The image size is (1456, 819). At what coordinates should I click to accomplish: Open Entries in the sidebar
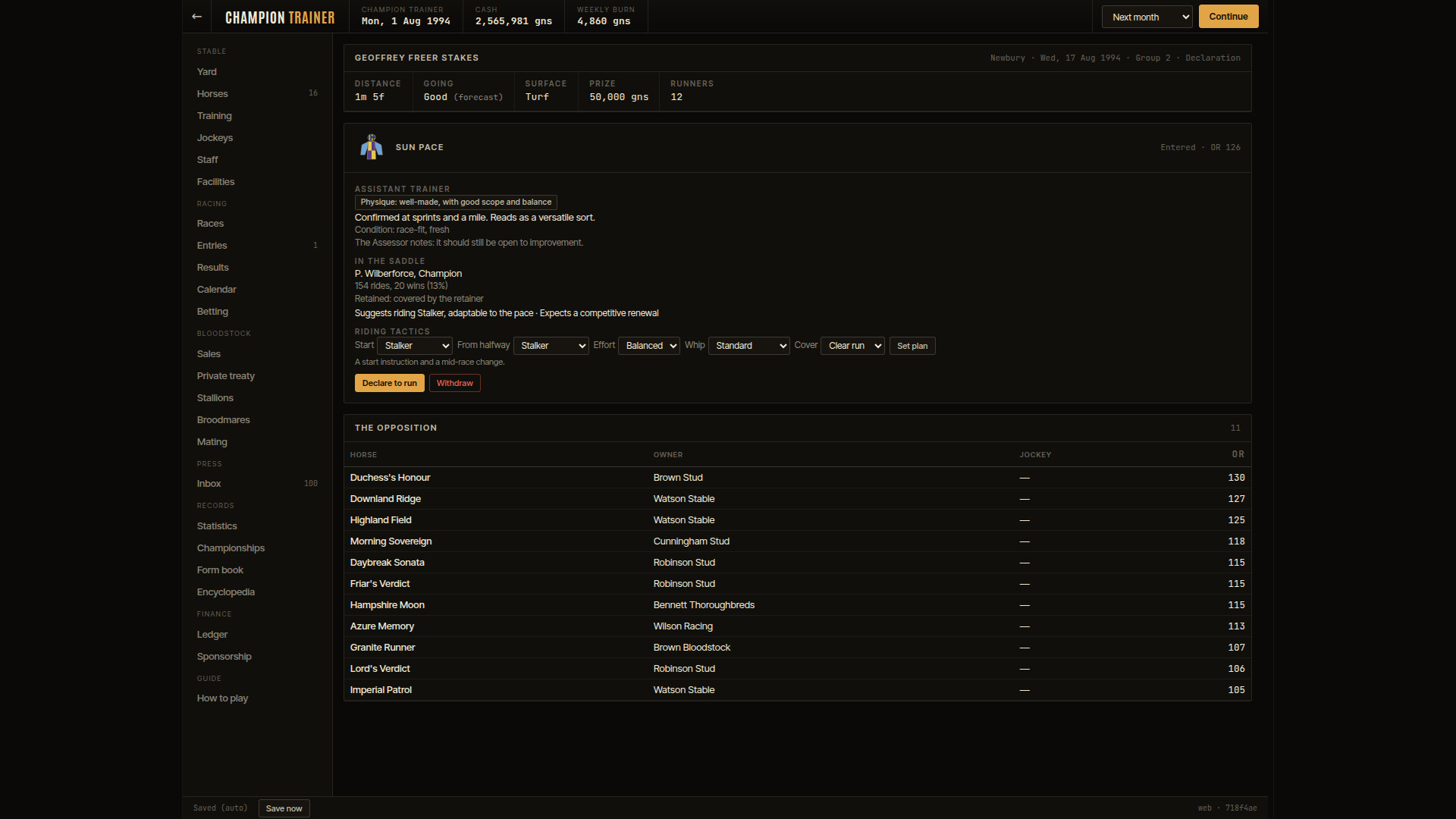[257, 246]
